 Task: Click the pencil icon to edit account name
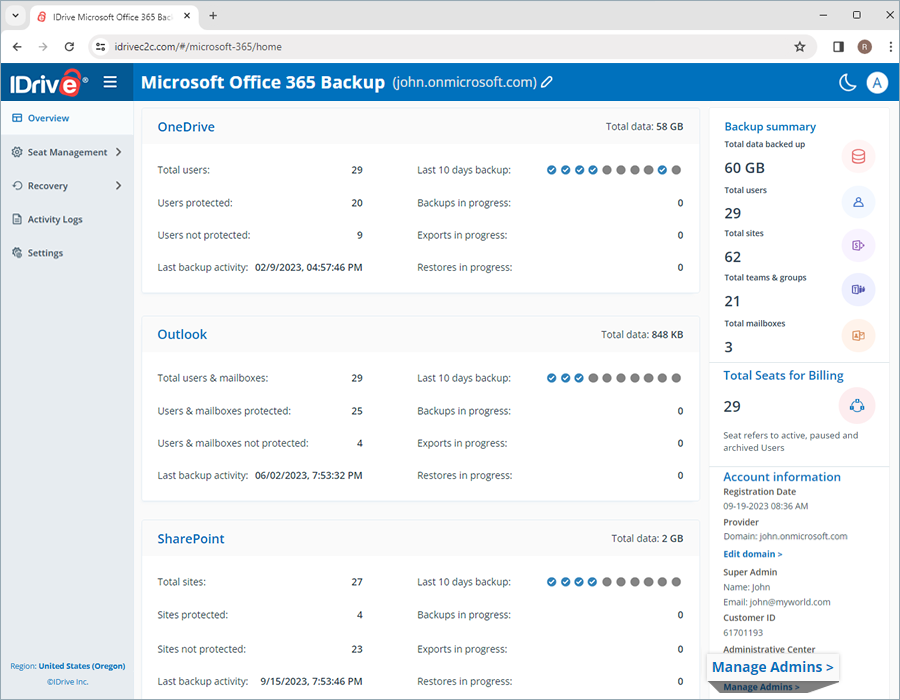pos(545,82)
